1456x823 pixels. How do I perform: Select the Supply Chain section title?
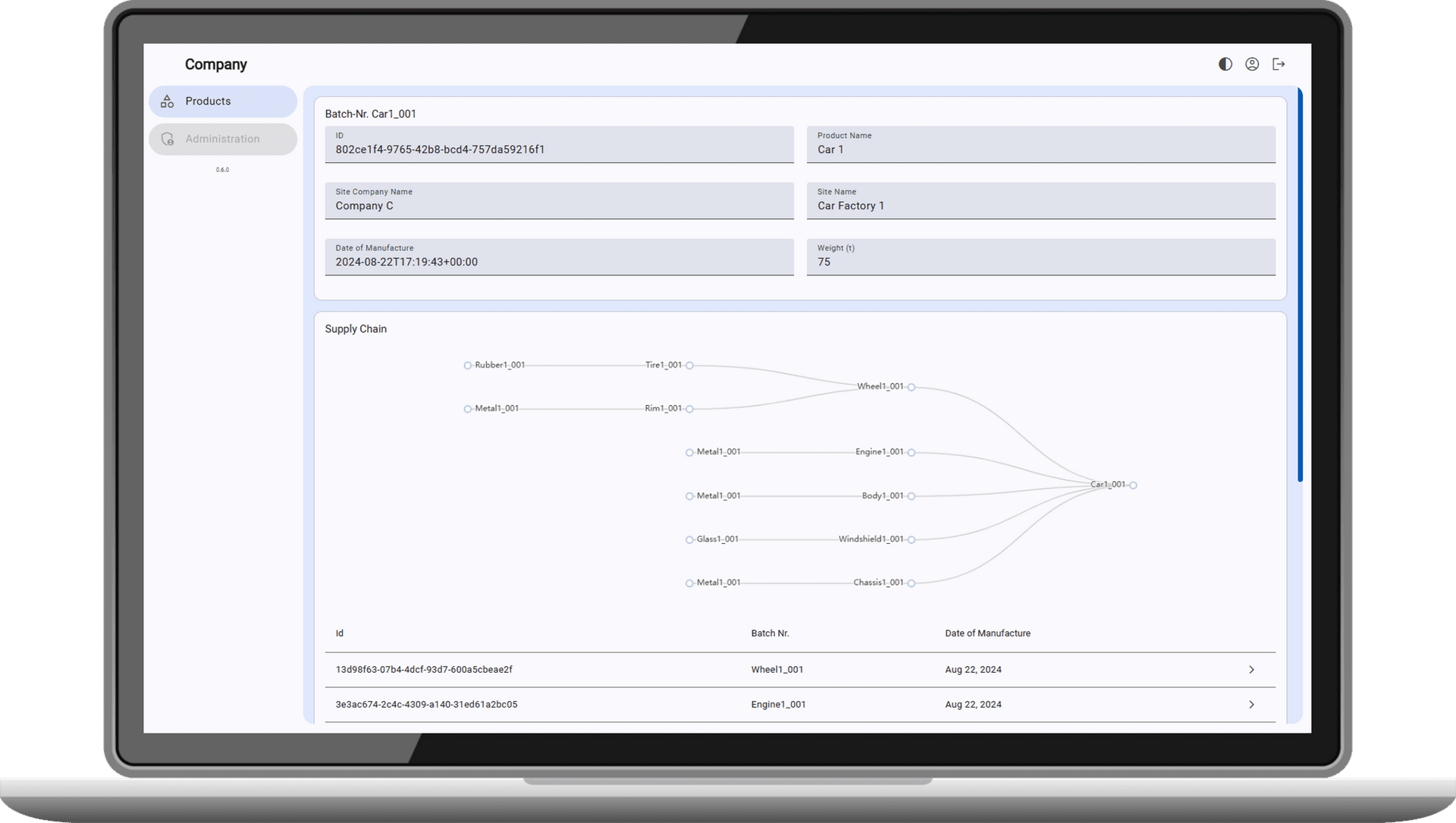pos(355,328)
